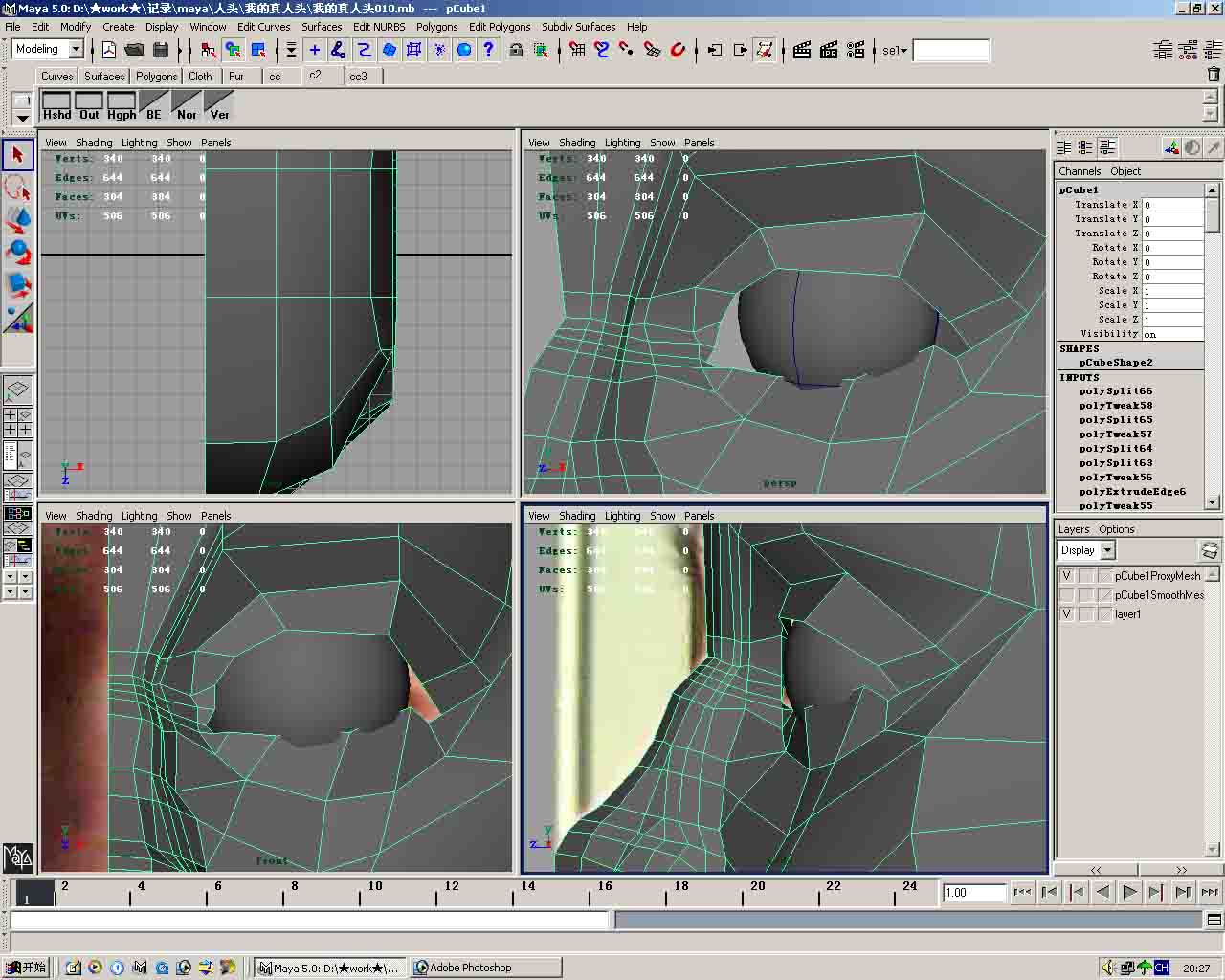Create a new scene

tap(109, 50)
